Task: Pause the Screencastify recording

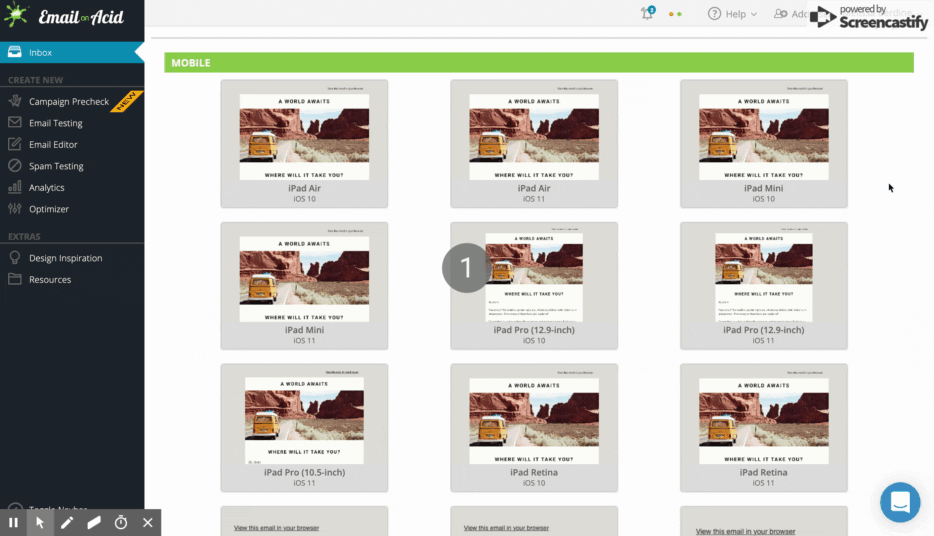Action: (14, 522)
